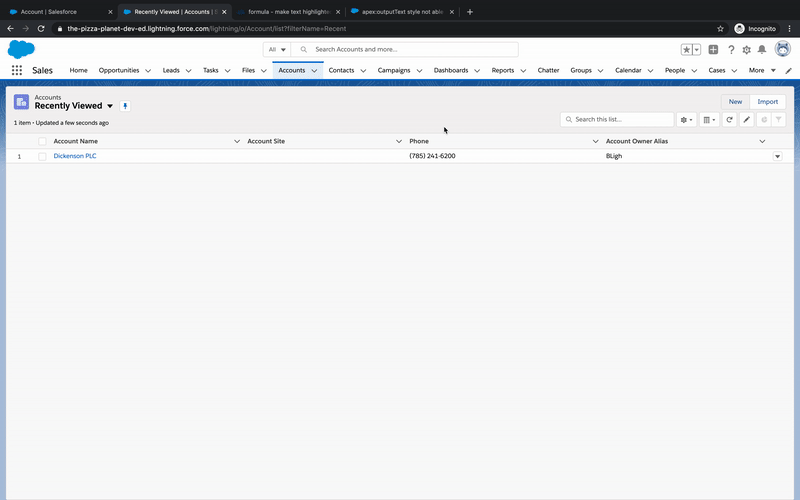This screenshot has width=800, height=500.
Task: Close the apex:outputText browser tab
Action: (452, 12)
